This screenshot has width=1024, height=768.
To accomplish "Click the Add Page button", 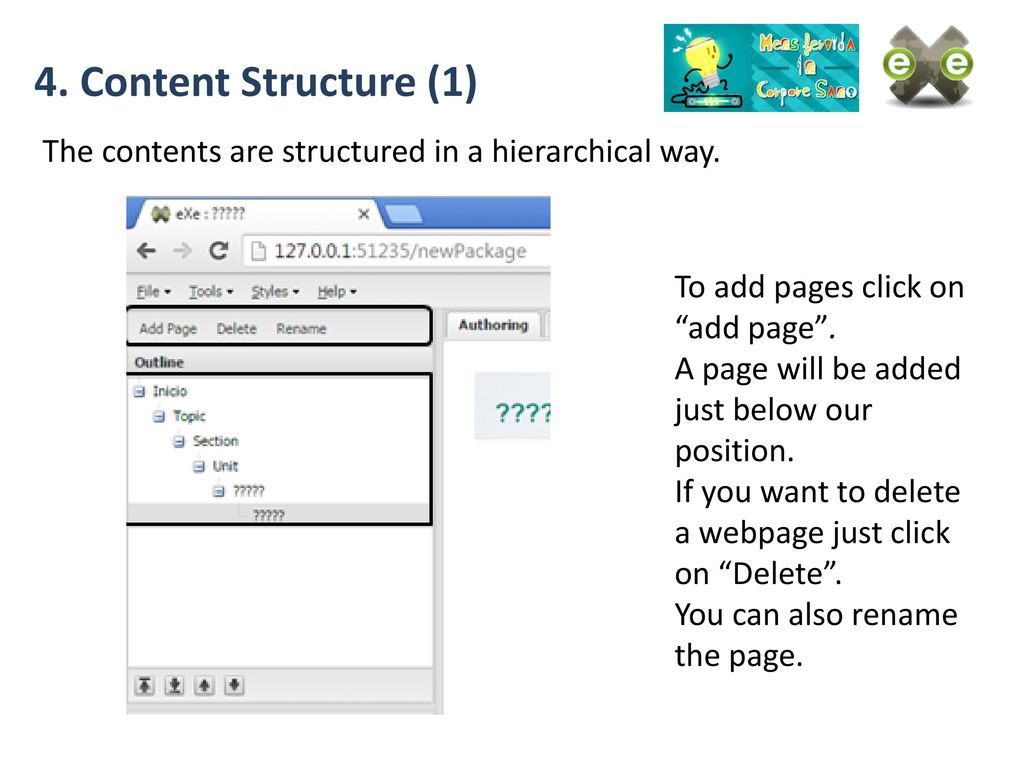I will point(168,328).
